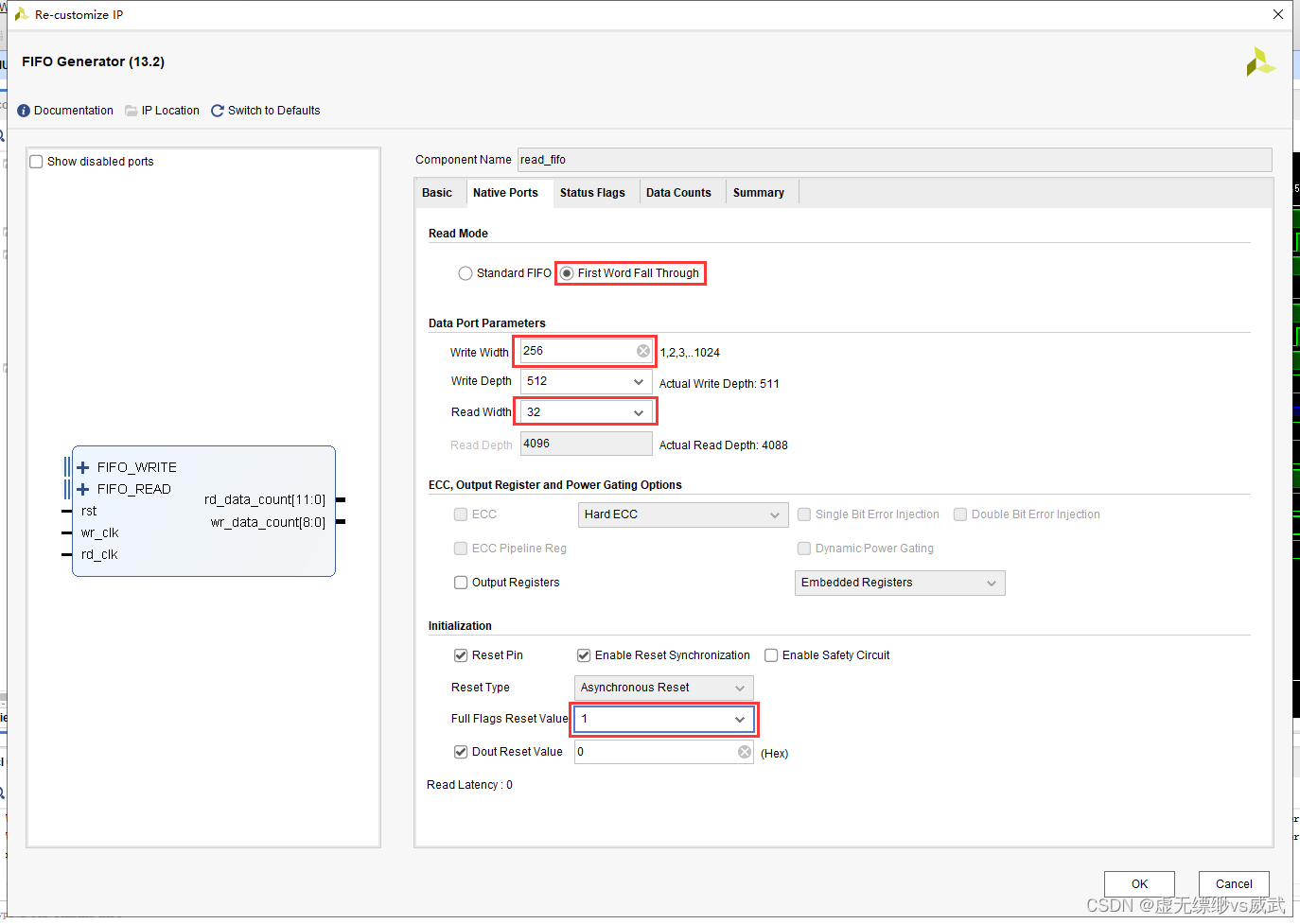Open the Documentation info icon
Viewport: 1300px width, 924px height.
pos(24,111)
